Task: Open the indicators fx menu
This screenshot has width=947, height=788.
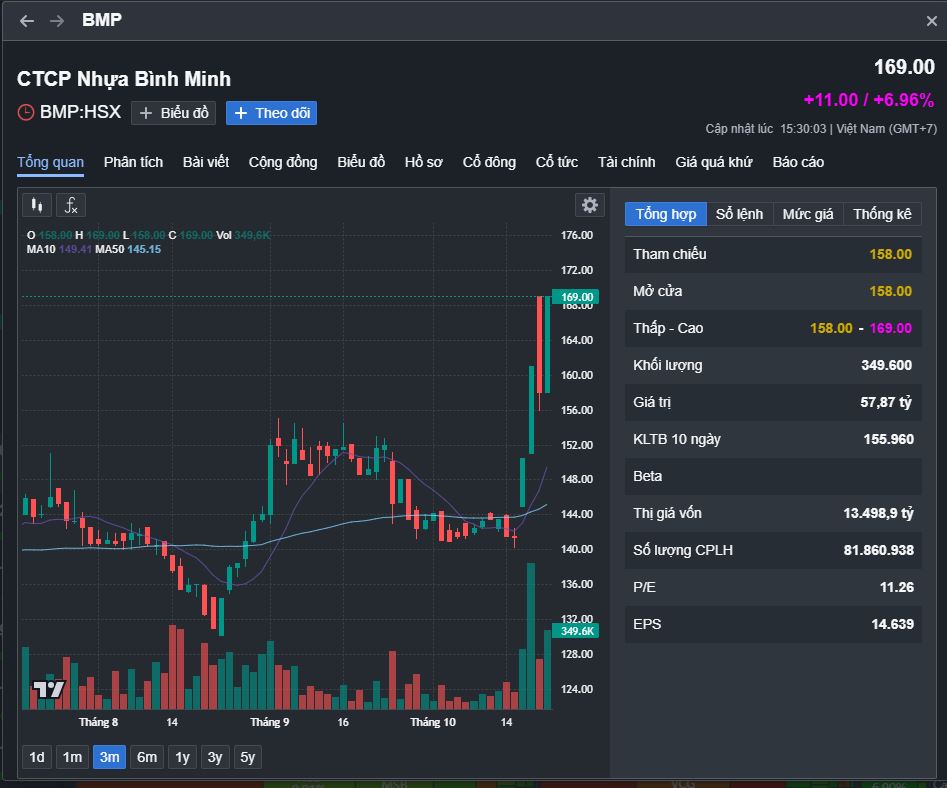Action: click(71, 205)
